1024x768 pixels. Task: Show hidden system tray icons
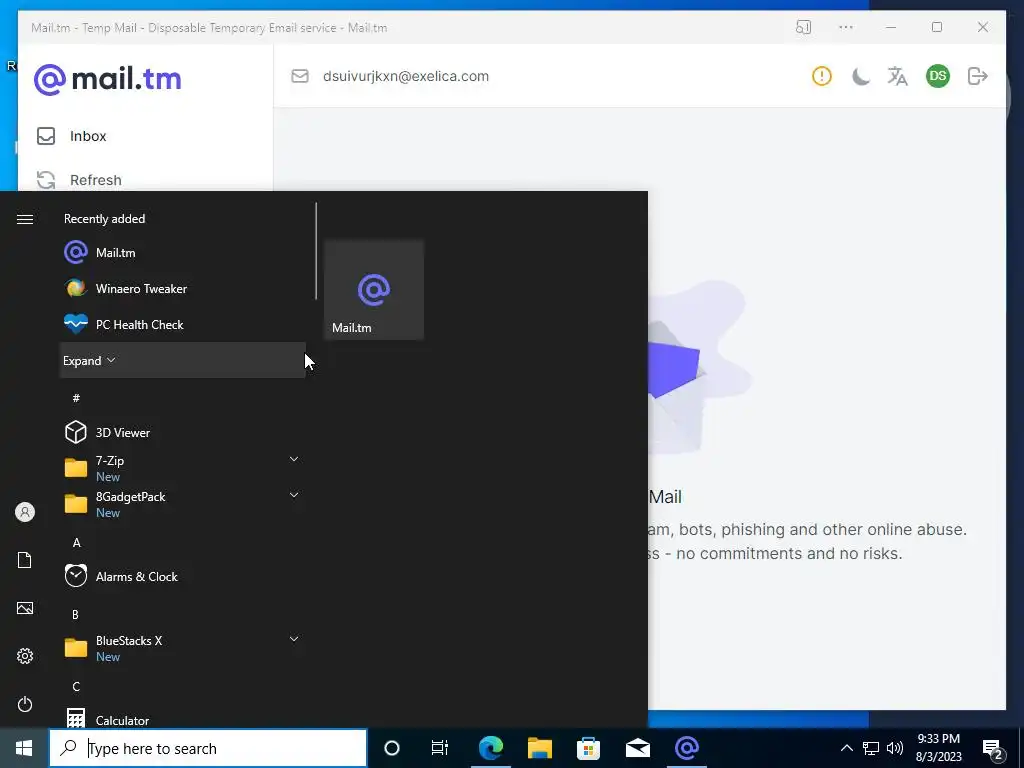click(846, 748)
